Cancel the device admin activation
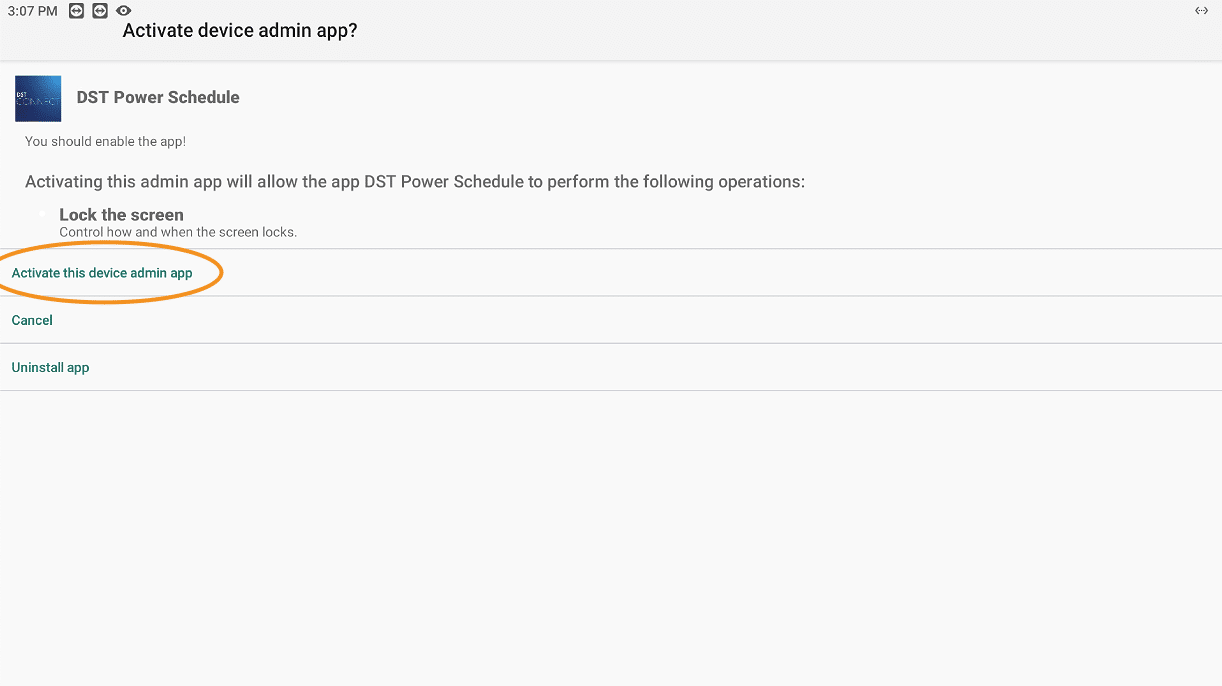The image size is (1222, 686). click(32, 320)
